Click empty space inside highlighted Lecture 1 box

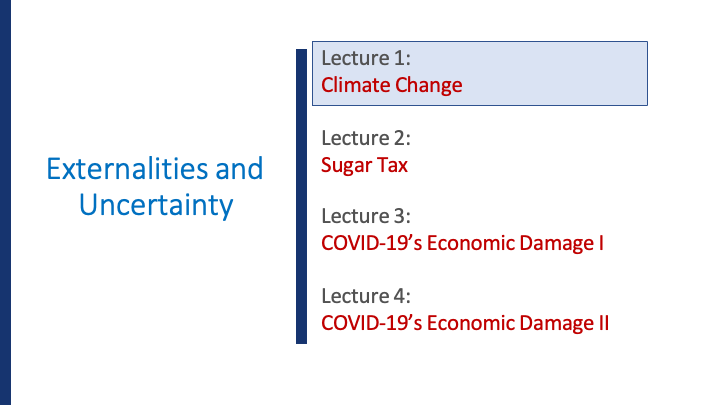pos(570,72)
